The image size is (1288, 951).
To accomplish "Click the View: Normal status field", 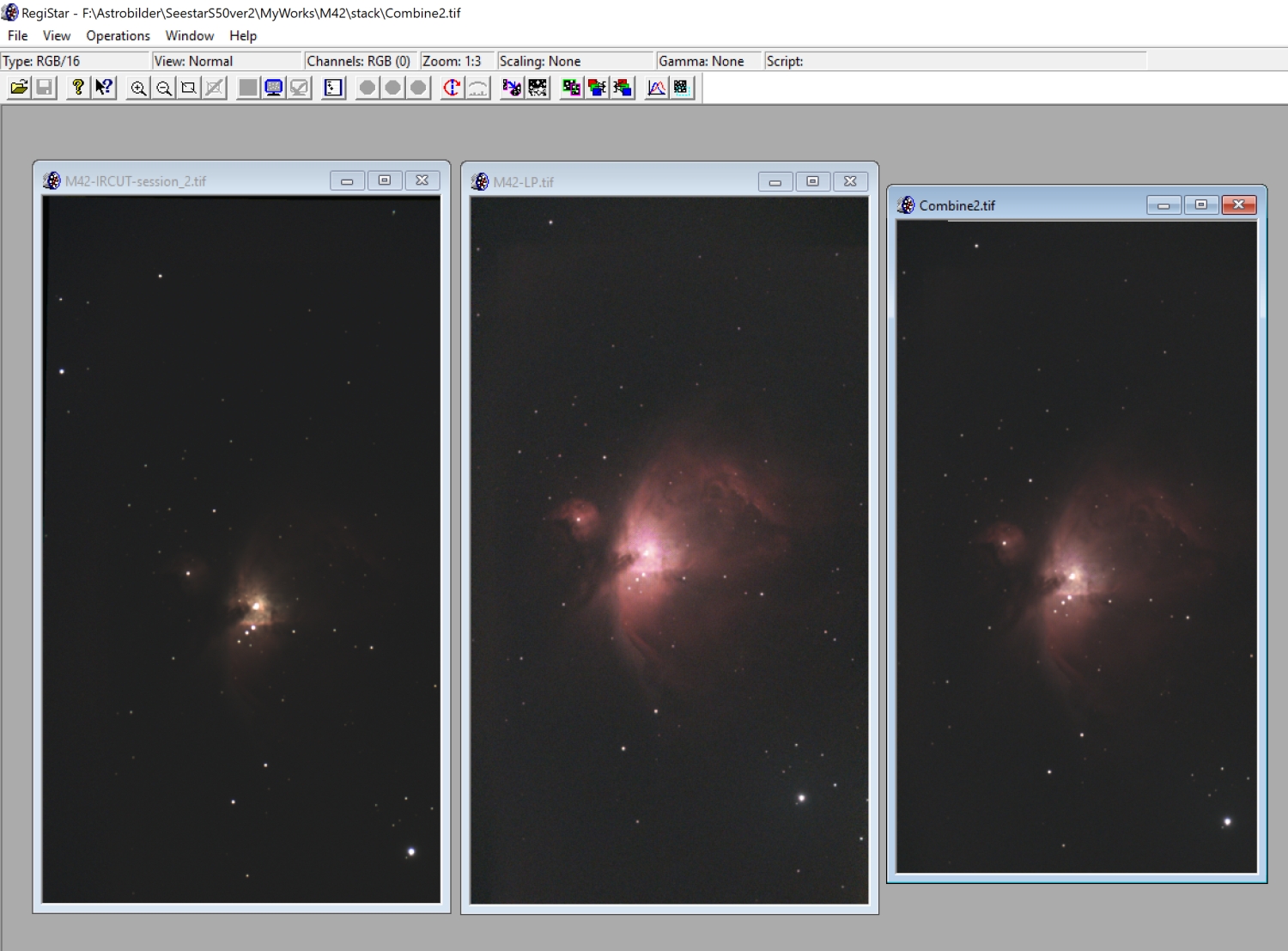I will [x=228, y=61].
